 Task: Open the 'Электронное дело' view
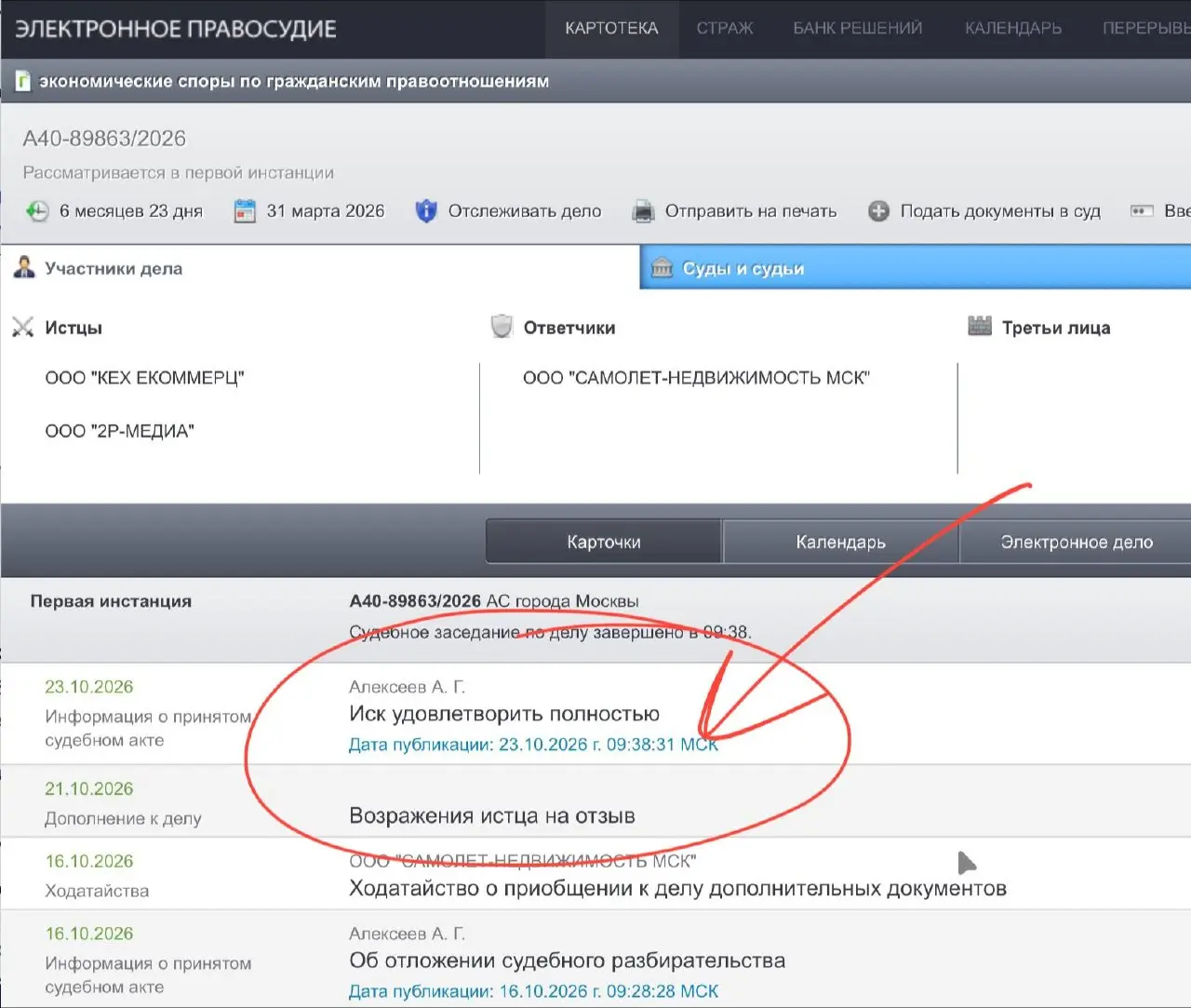tap(1077, 542)
